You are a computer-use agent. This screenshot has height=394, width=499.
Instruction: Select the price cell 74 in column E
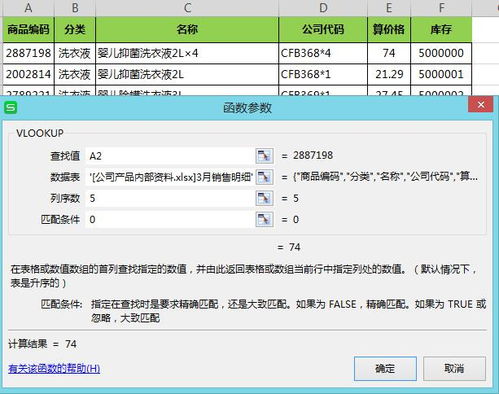389,53
